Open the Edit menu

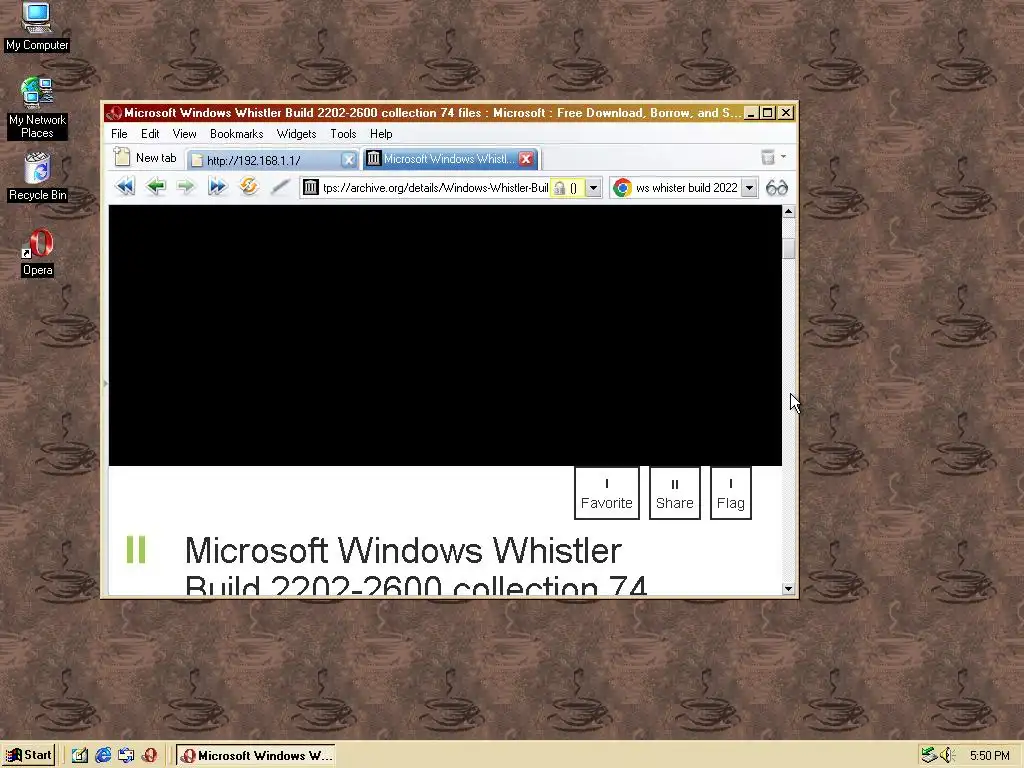coord(150,134)
